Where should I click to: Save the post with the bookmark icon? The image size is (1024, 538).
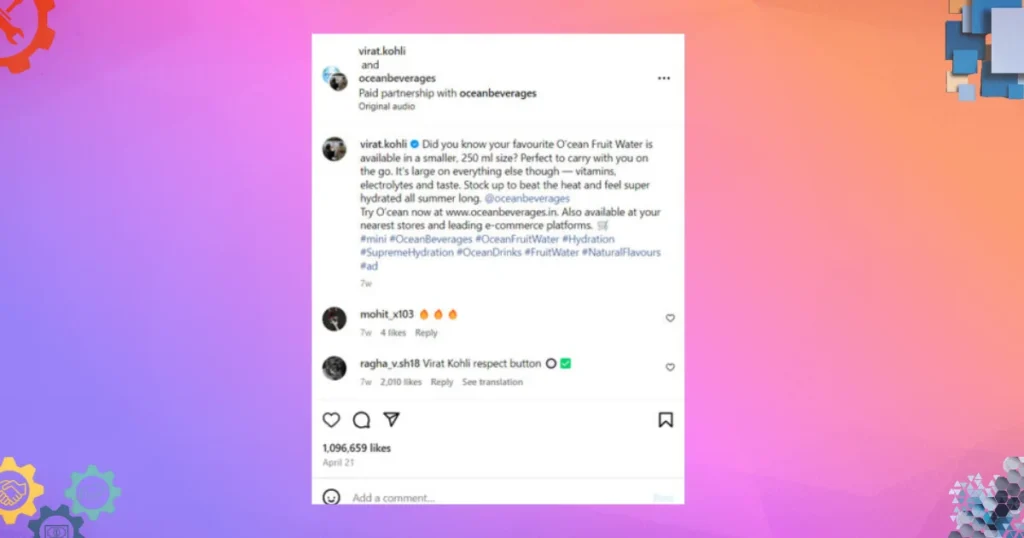click(665, 420)
